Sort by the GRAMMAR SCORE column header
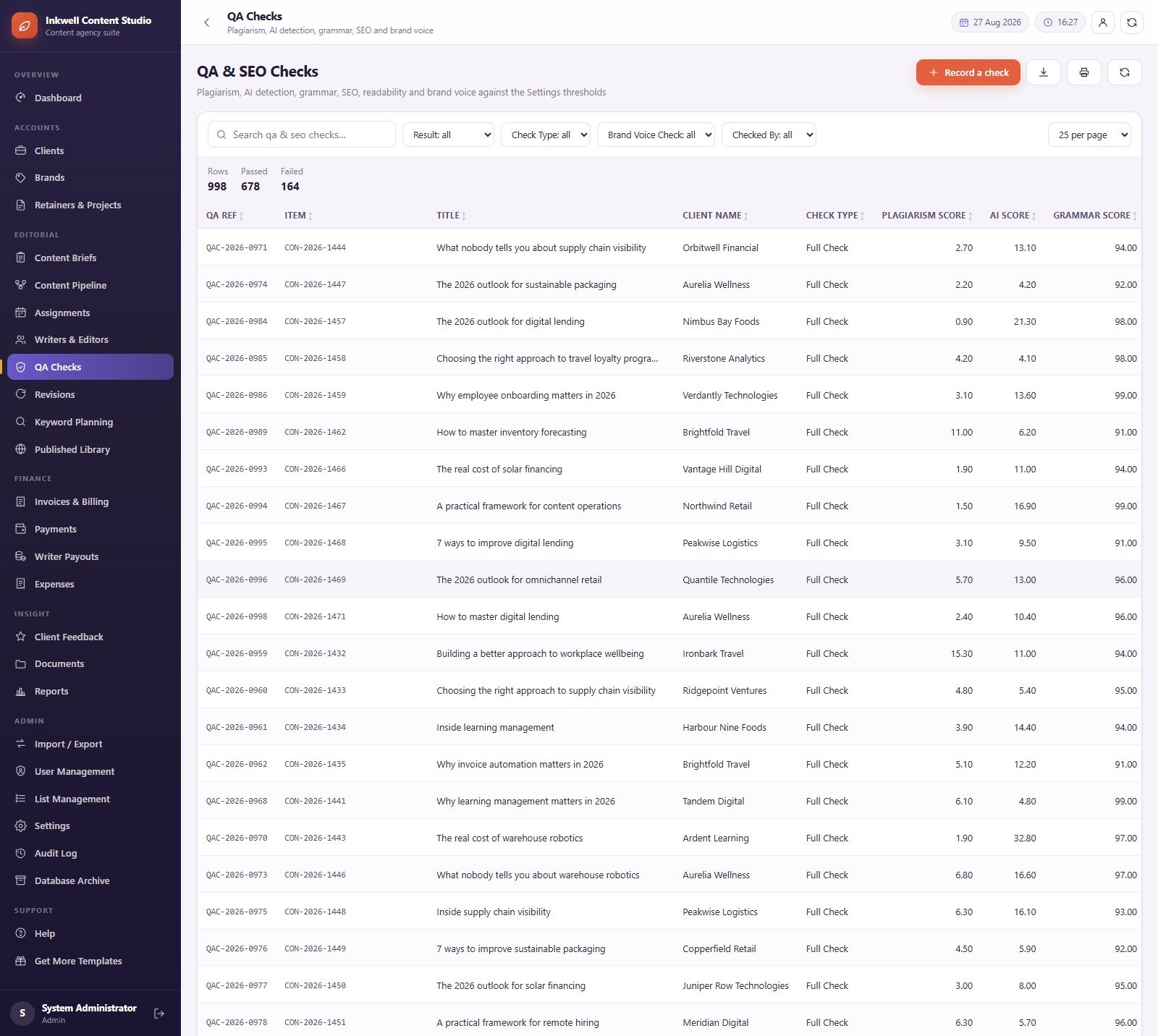Screen dimensions: 1158x1036 point(1095,216)
